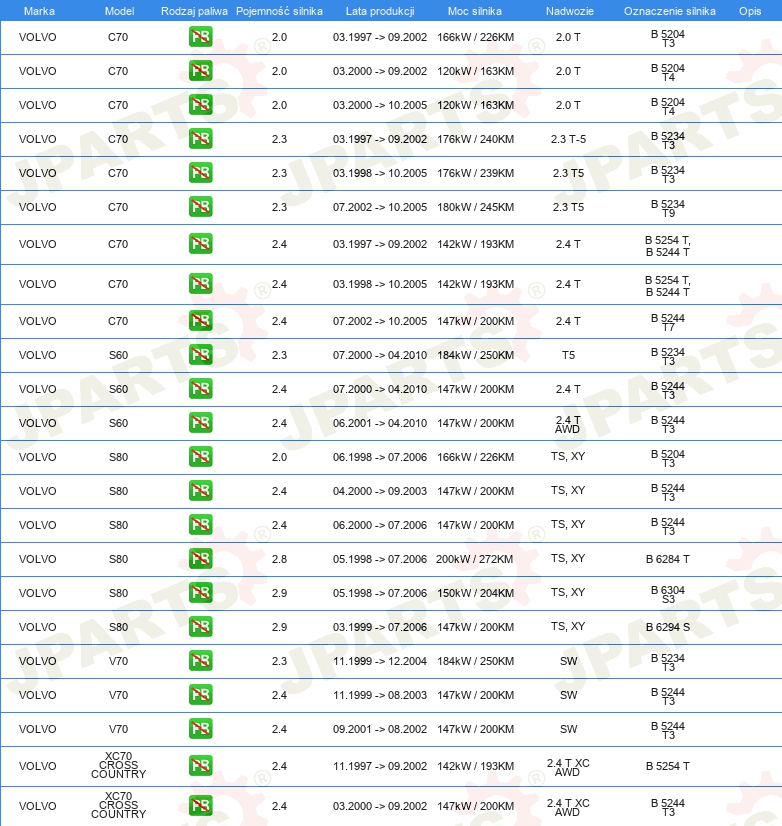The height and width of the screenshot is (826, 782).
Task: Click the Model column header
Action: (x=119, y=11)
